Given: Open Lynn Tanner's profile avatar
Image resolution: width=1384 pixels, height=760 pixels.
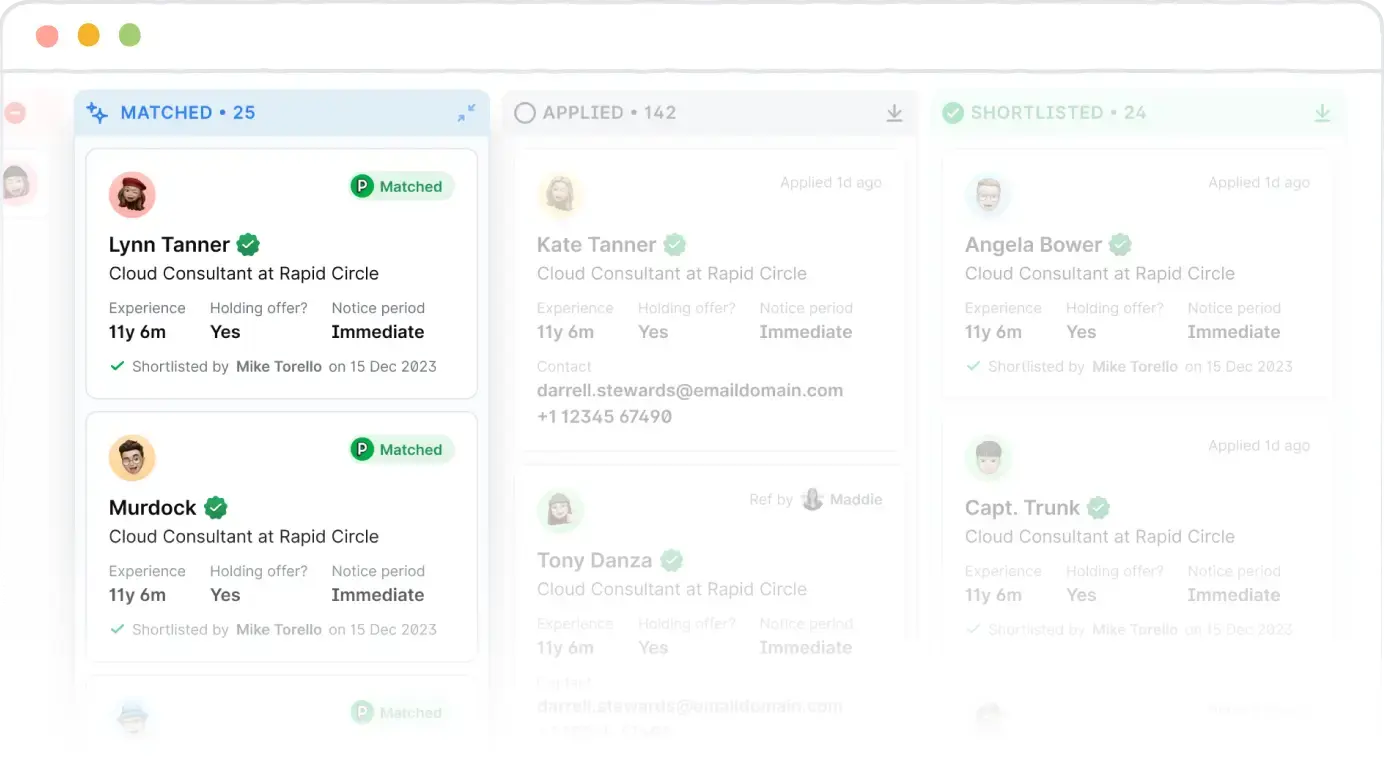Looking at the screenshot, I should coord(133,194).
